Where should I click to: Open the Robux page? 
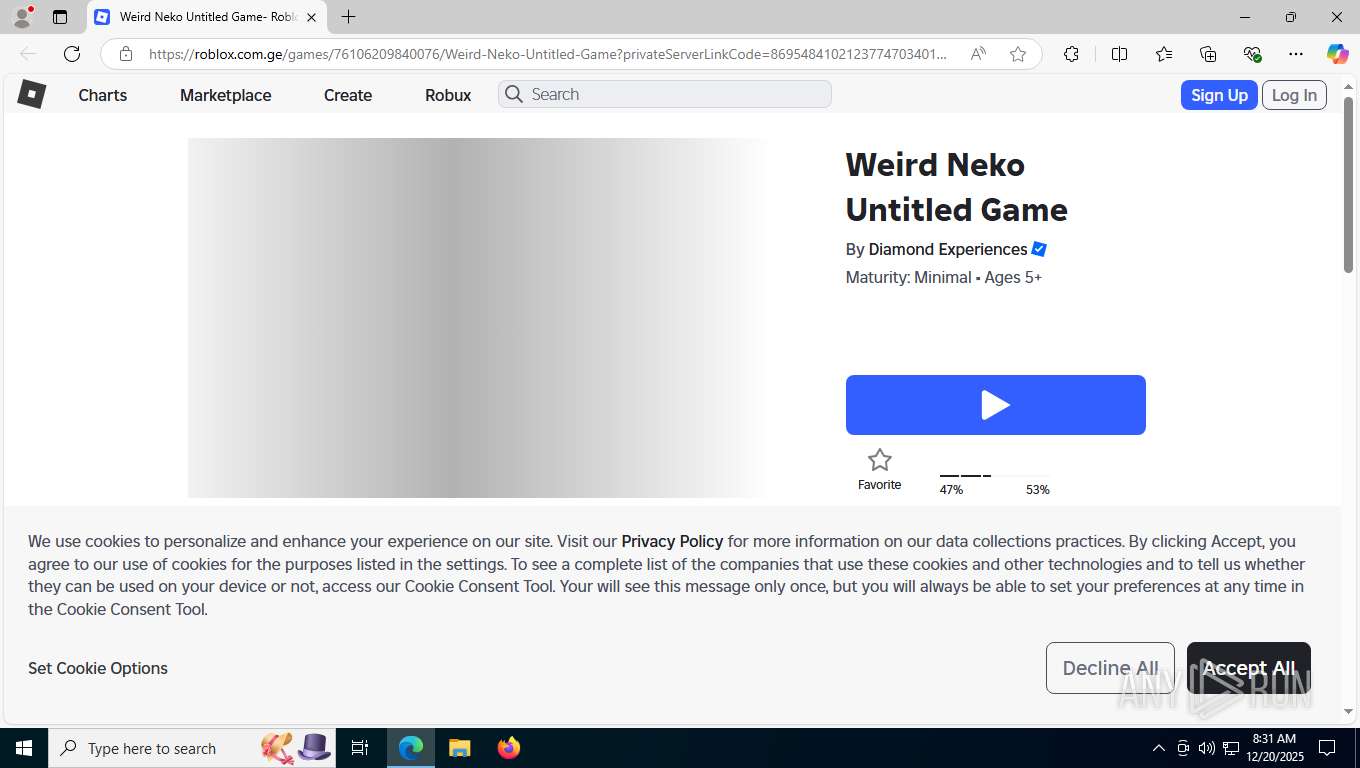click(x=448, y=95)
